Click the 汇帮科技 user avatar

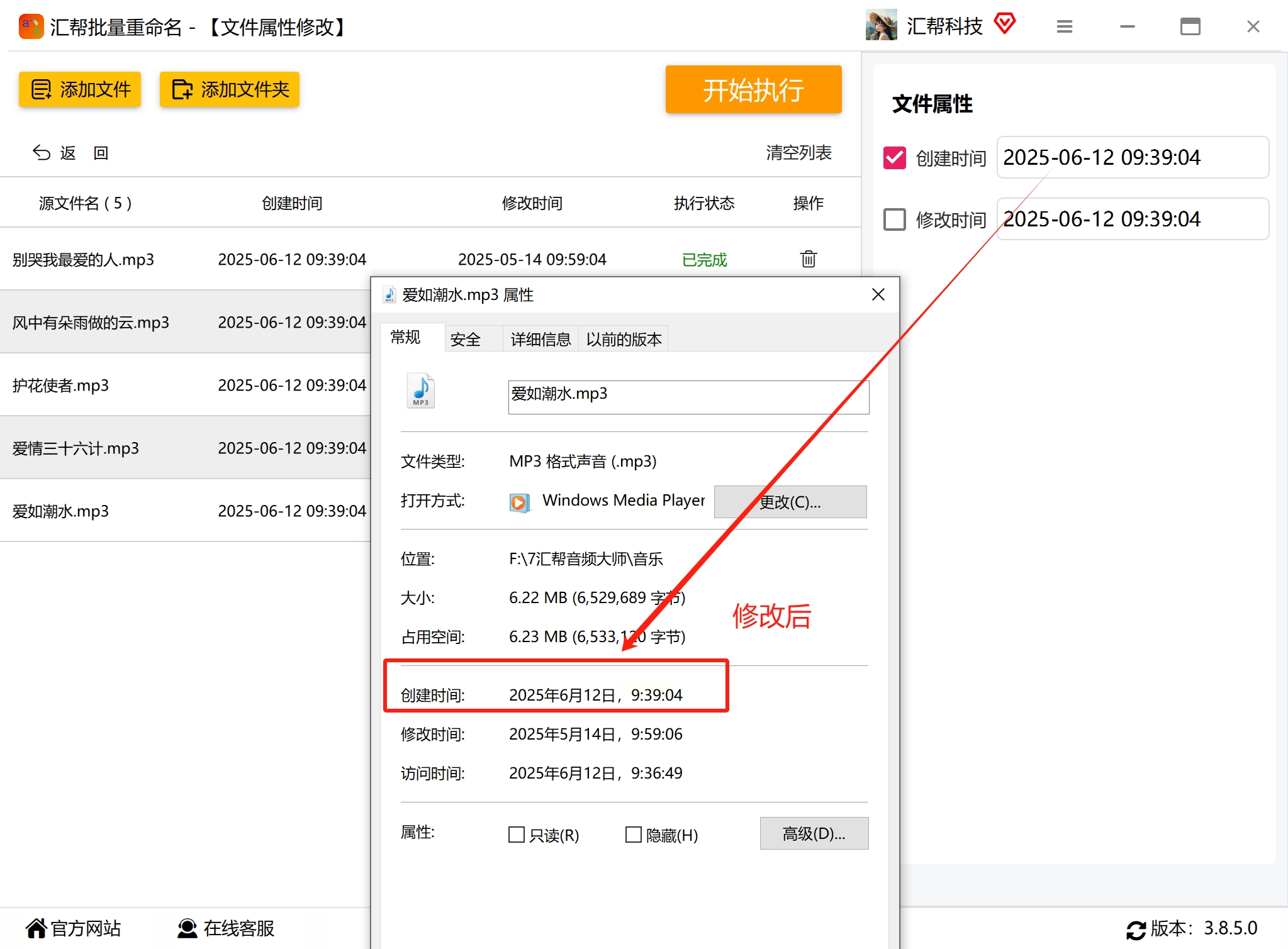tap(881, 26)
